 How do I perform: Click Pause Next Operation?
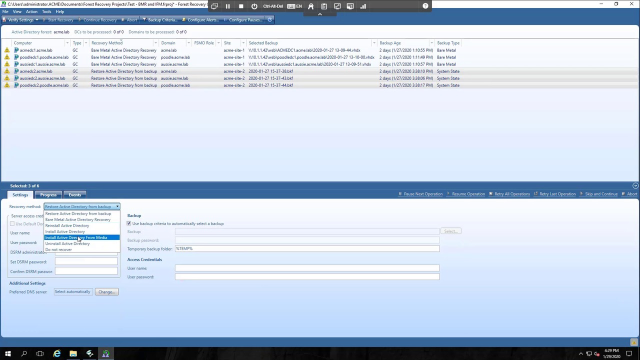(x=421, y=194)
